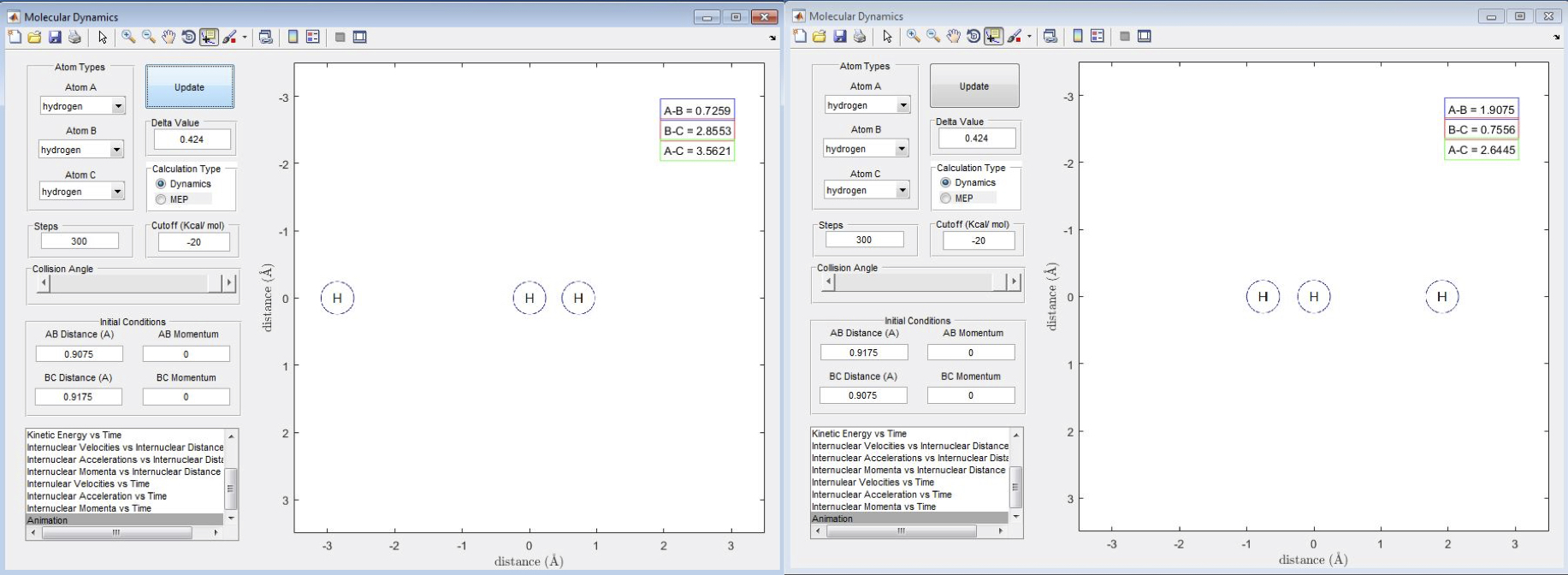Click the Save Figure icon in left window

[x=55, y=37]
